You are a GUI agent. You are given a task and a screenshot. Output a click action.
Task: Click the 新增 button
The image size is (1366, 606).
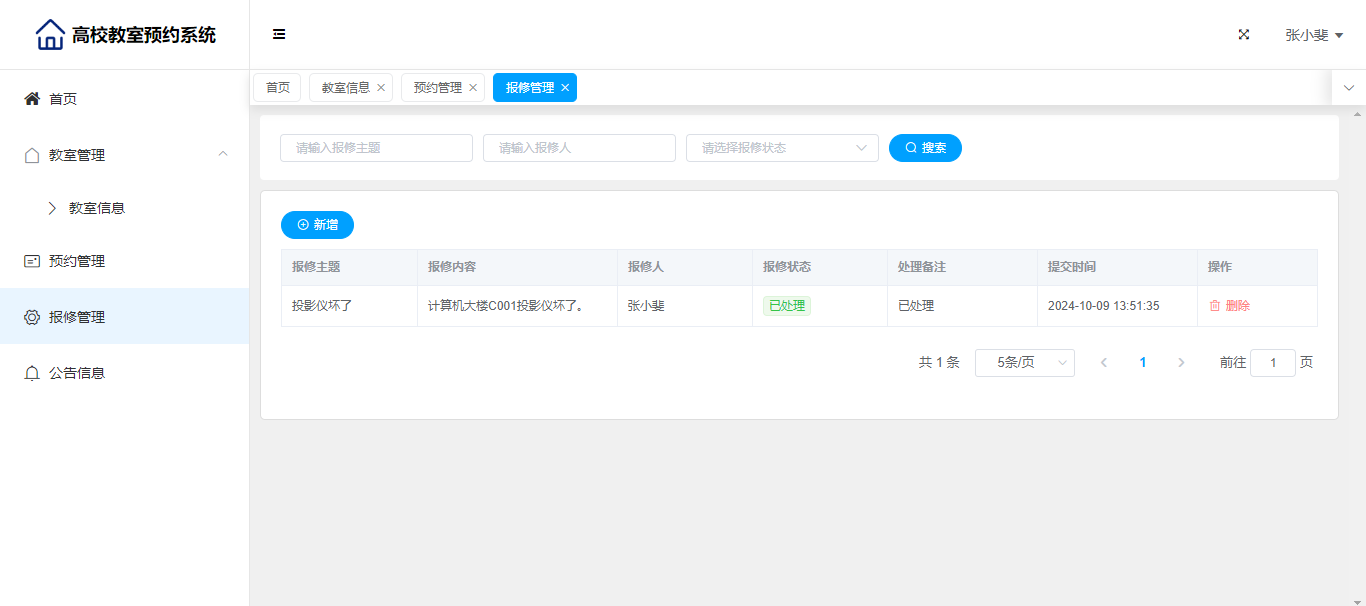point(317,225)
